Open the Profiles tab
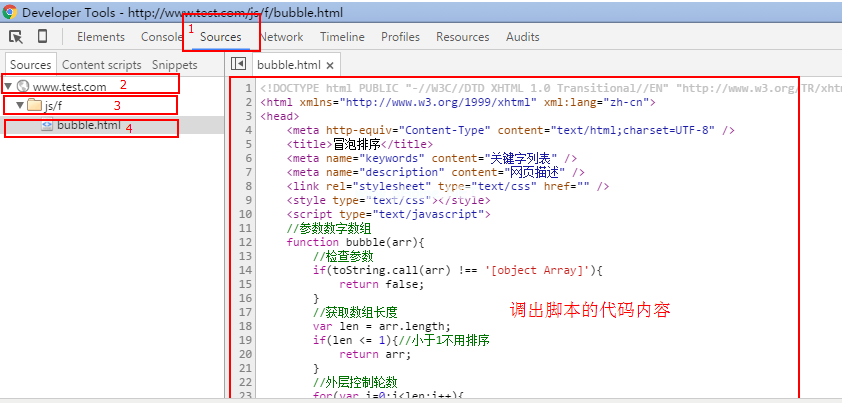The image size is (842, 403). 400,37
